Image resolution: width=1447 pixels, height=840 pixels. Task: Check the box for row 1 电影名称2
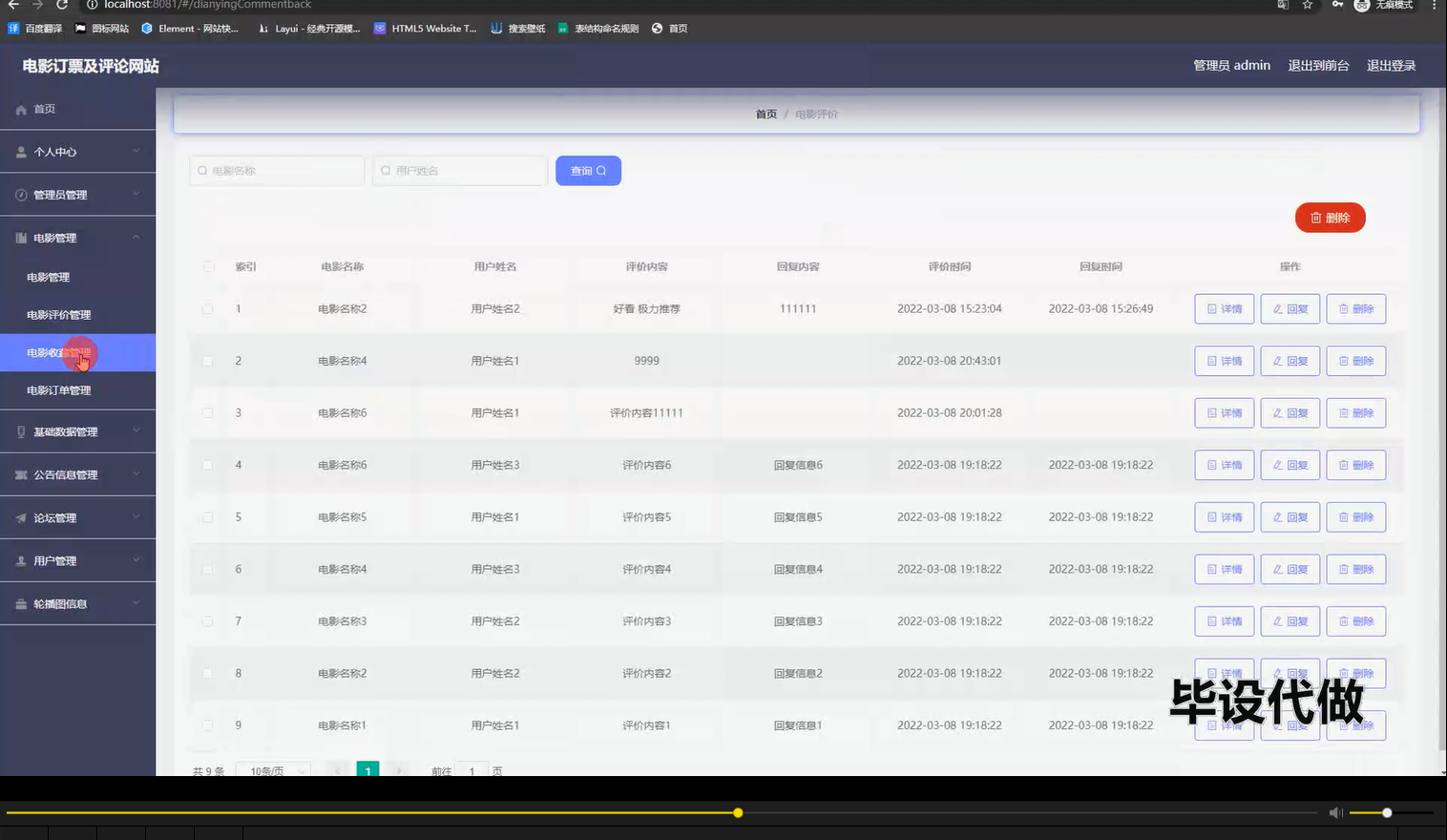207,309
